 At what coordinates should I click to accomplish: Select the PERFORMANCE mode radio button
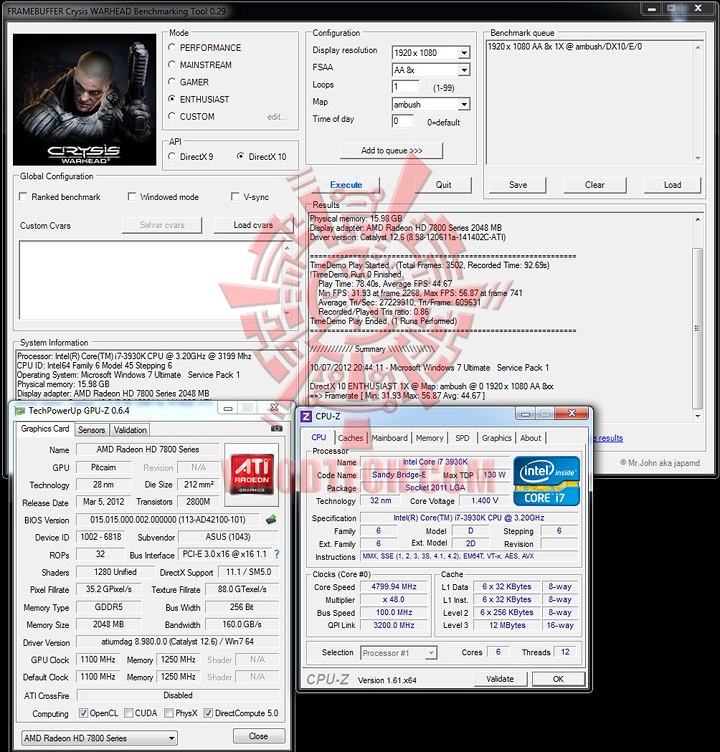pos(172,47)
